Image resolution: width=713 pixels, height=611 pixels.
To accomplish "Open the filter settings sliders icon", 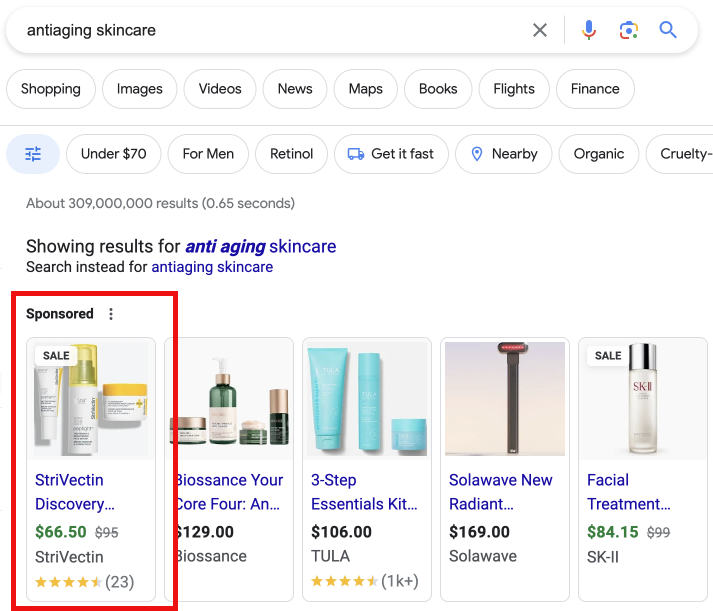I will point(33,154).
